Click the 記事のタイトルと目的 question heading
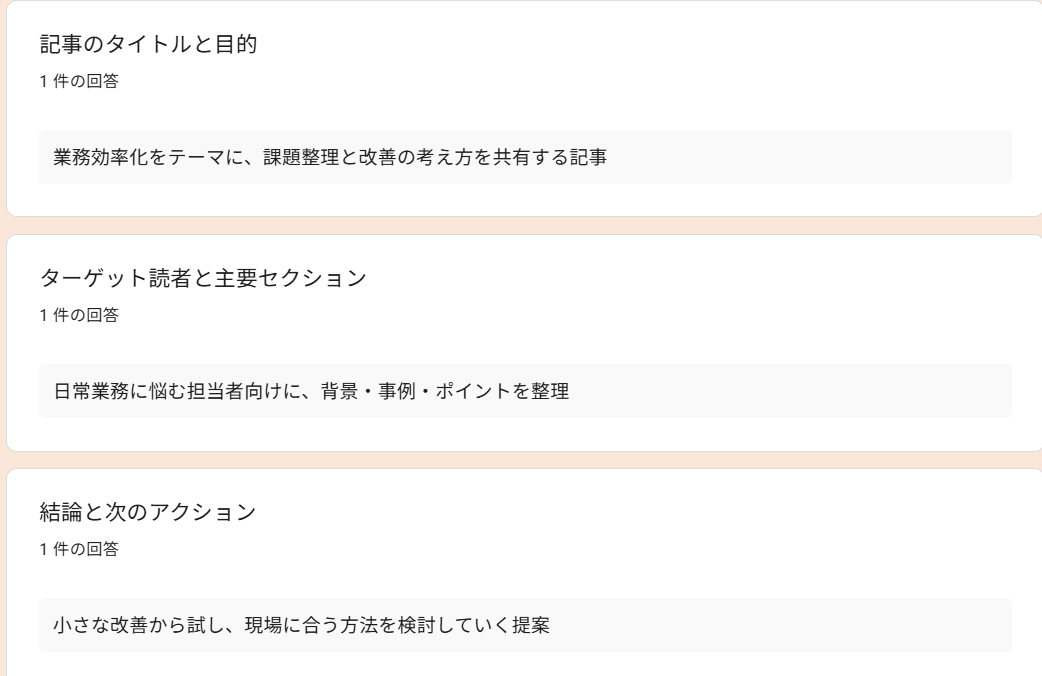Viewport: 1042px width, 676px height. 149,45
